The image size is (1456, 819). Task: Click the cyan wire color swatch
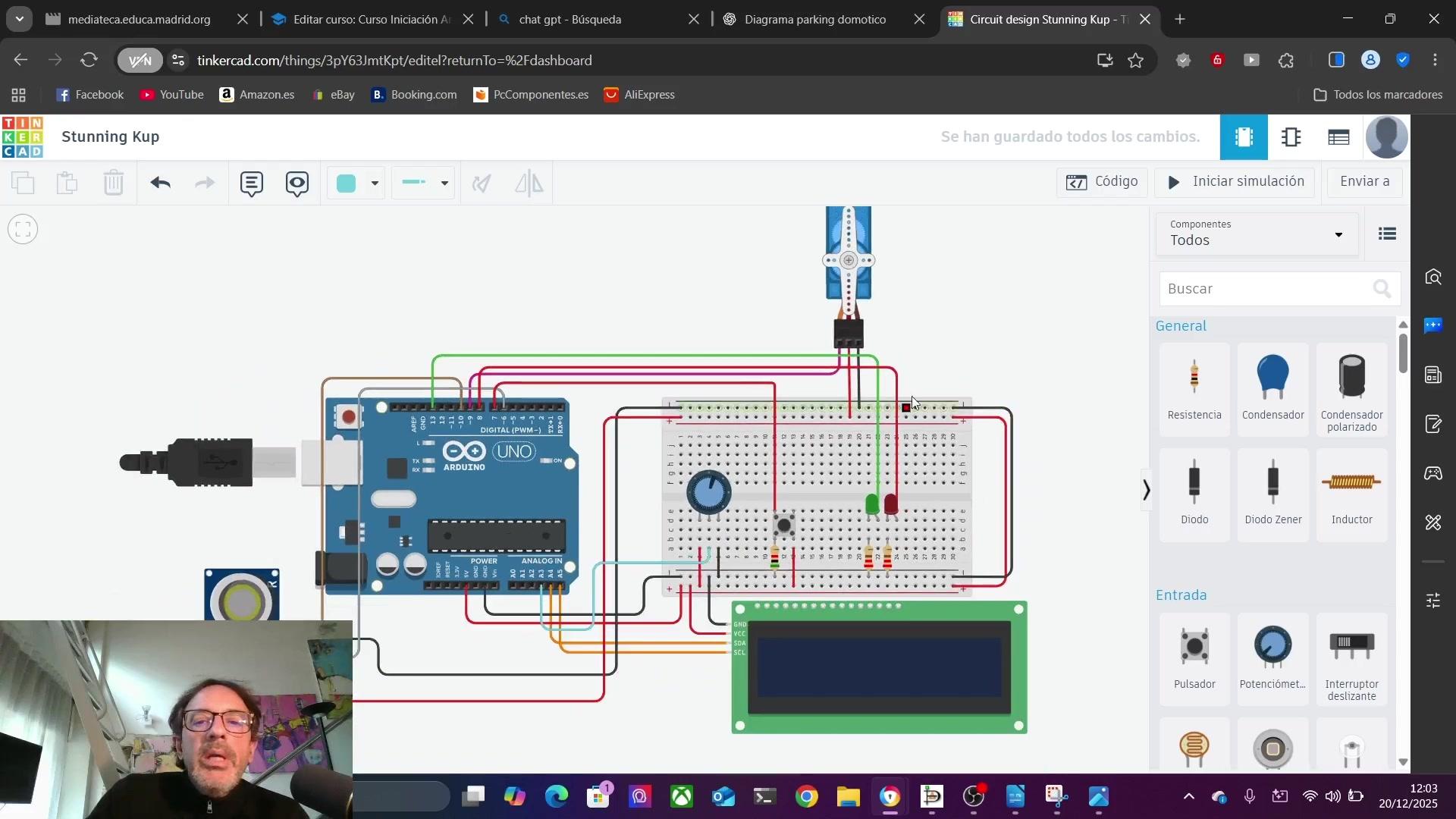tap(347, 183)
